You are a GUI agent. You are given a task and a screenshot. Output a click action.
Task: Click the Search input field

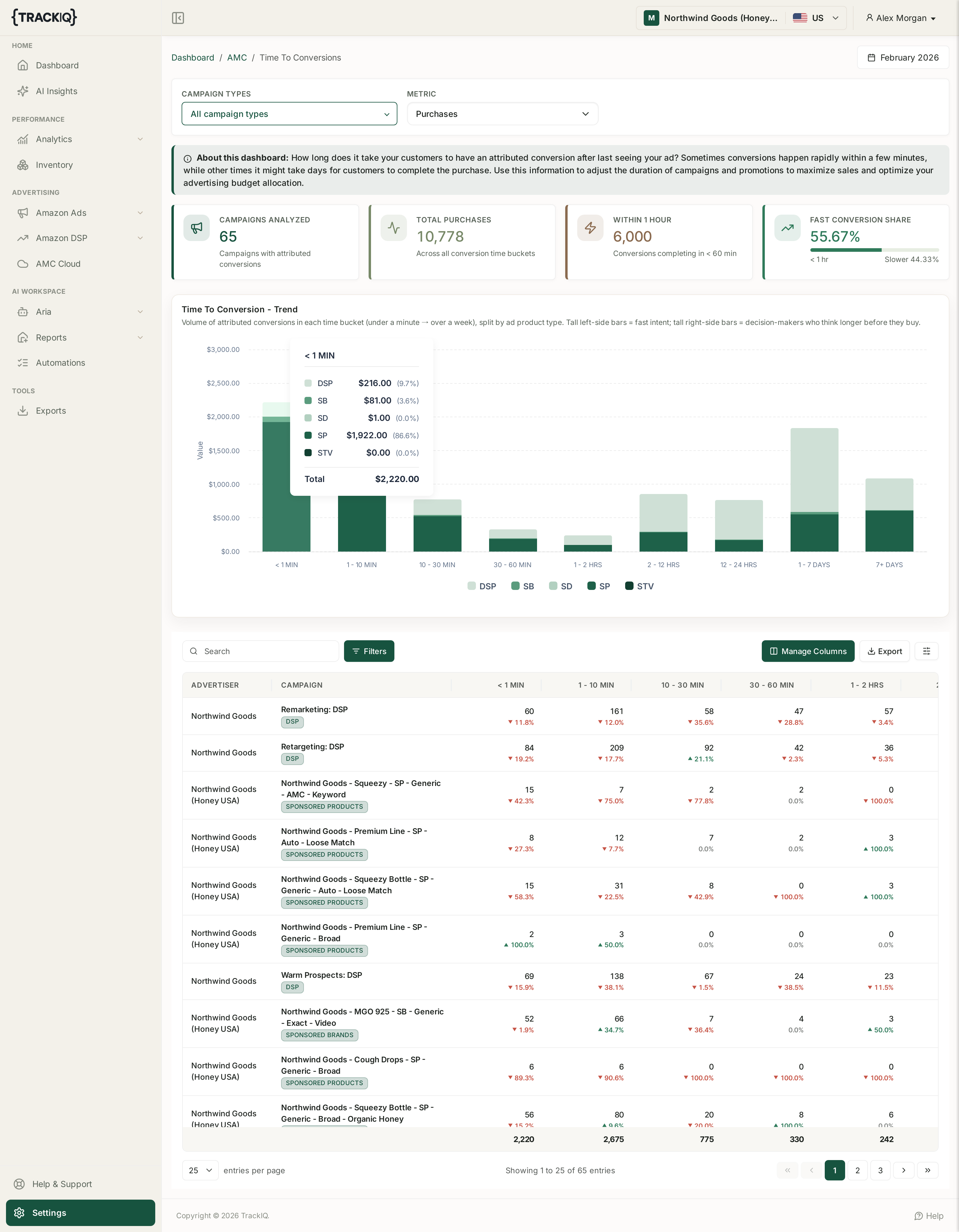(x=261, y=651)
